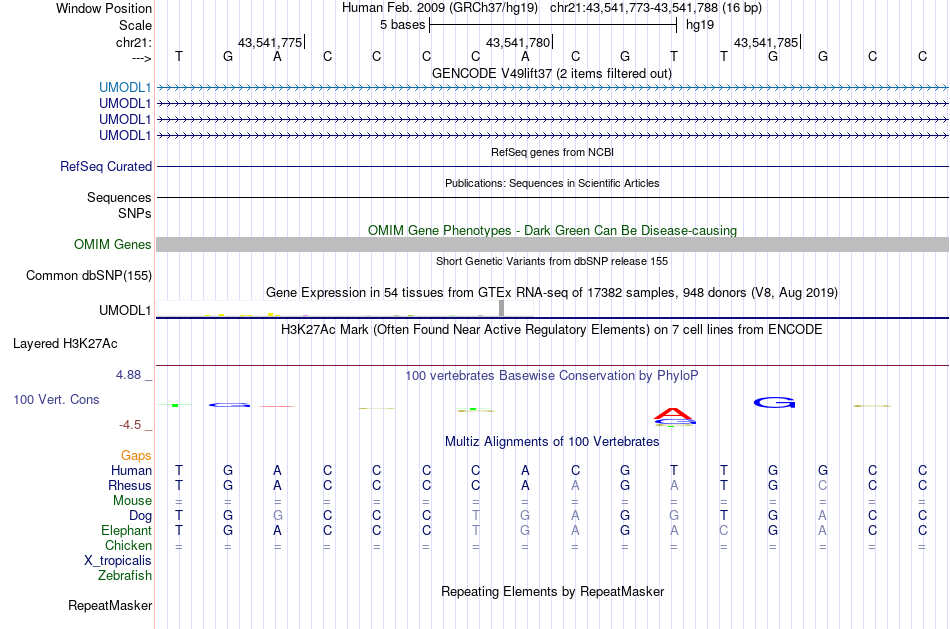Screen dimensions: 950x629
Task: Click the RefSeq genes from NCBI title
Action: [x=553, y=152]
